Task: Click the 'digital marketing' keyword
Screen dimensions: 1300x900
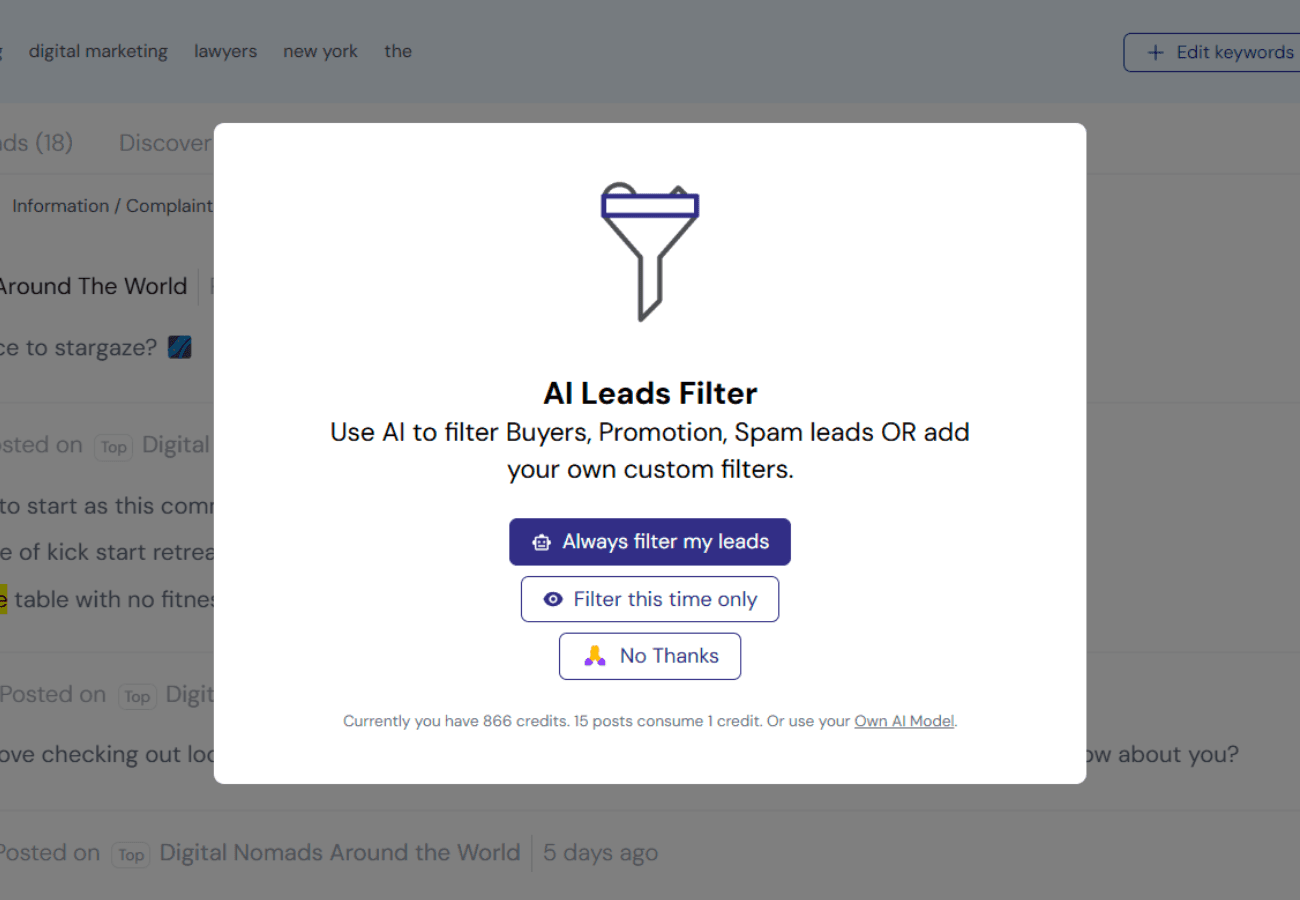Action: (98, 51)
